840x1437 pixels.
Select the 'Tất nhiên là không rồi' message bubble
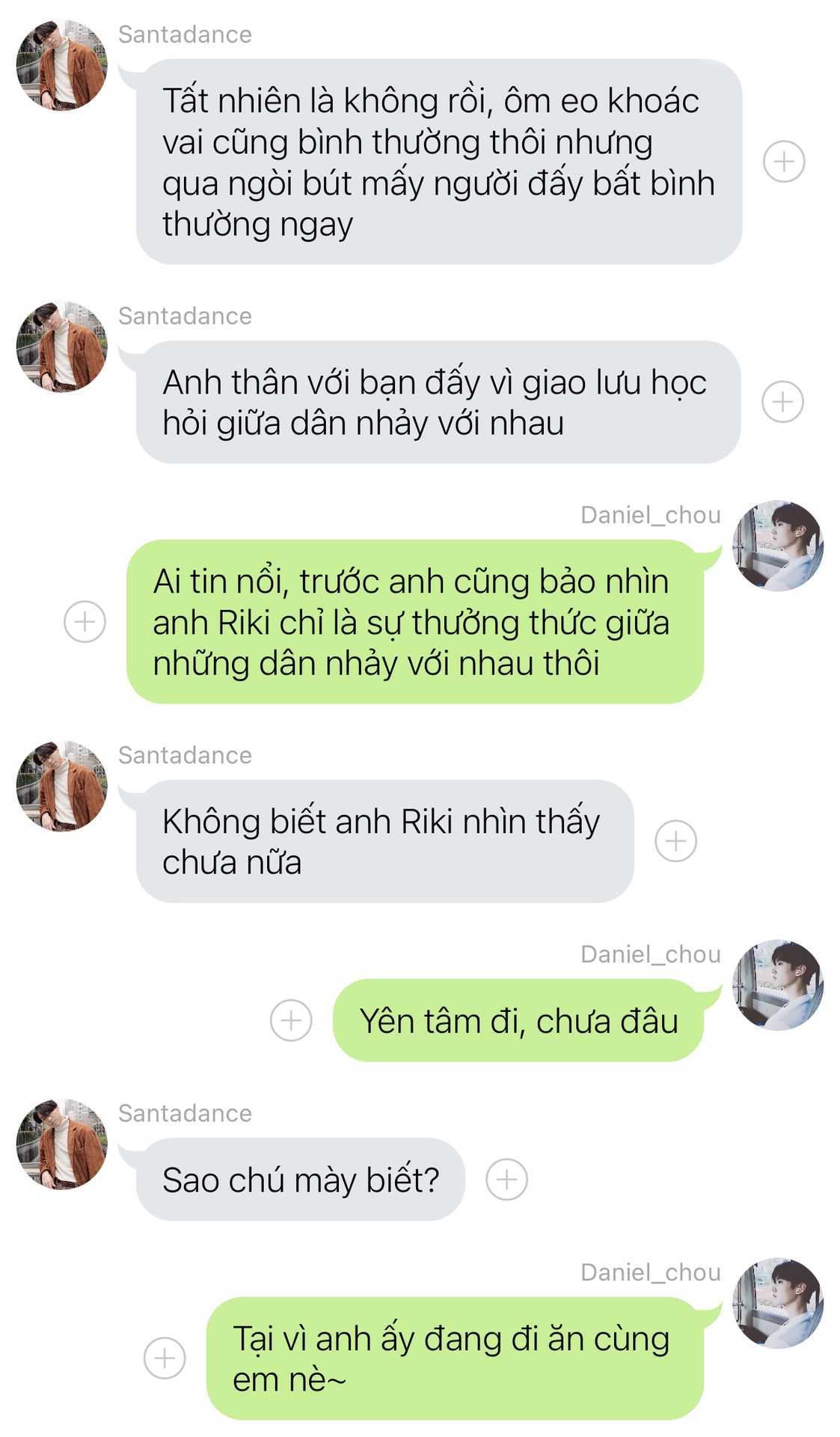(x=439, y=162)
